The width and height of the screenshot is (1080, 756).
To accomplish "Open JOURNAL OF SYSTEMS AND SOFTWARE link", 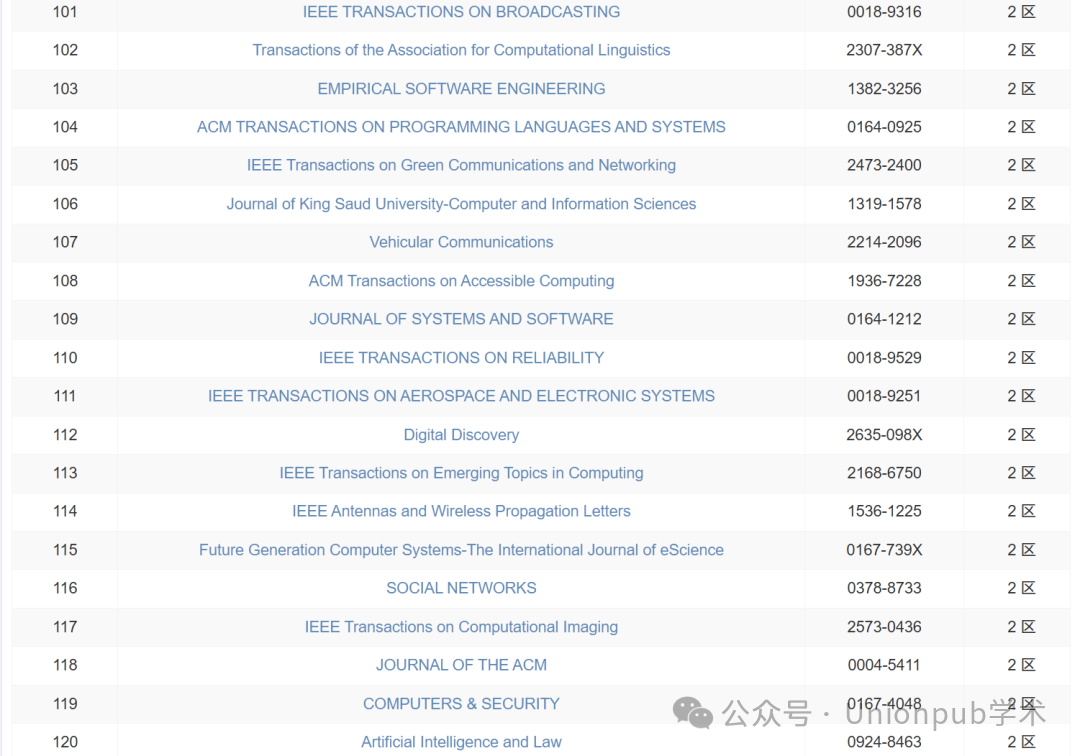I will 461,319.
